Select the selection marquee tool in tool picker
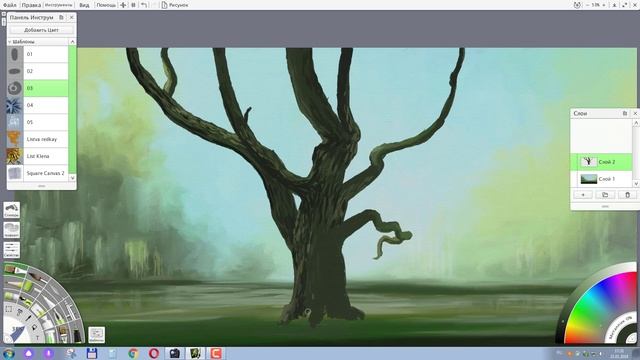This screenshot has height=360, width=640. click(x=9, y=309)
